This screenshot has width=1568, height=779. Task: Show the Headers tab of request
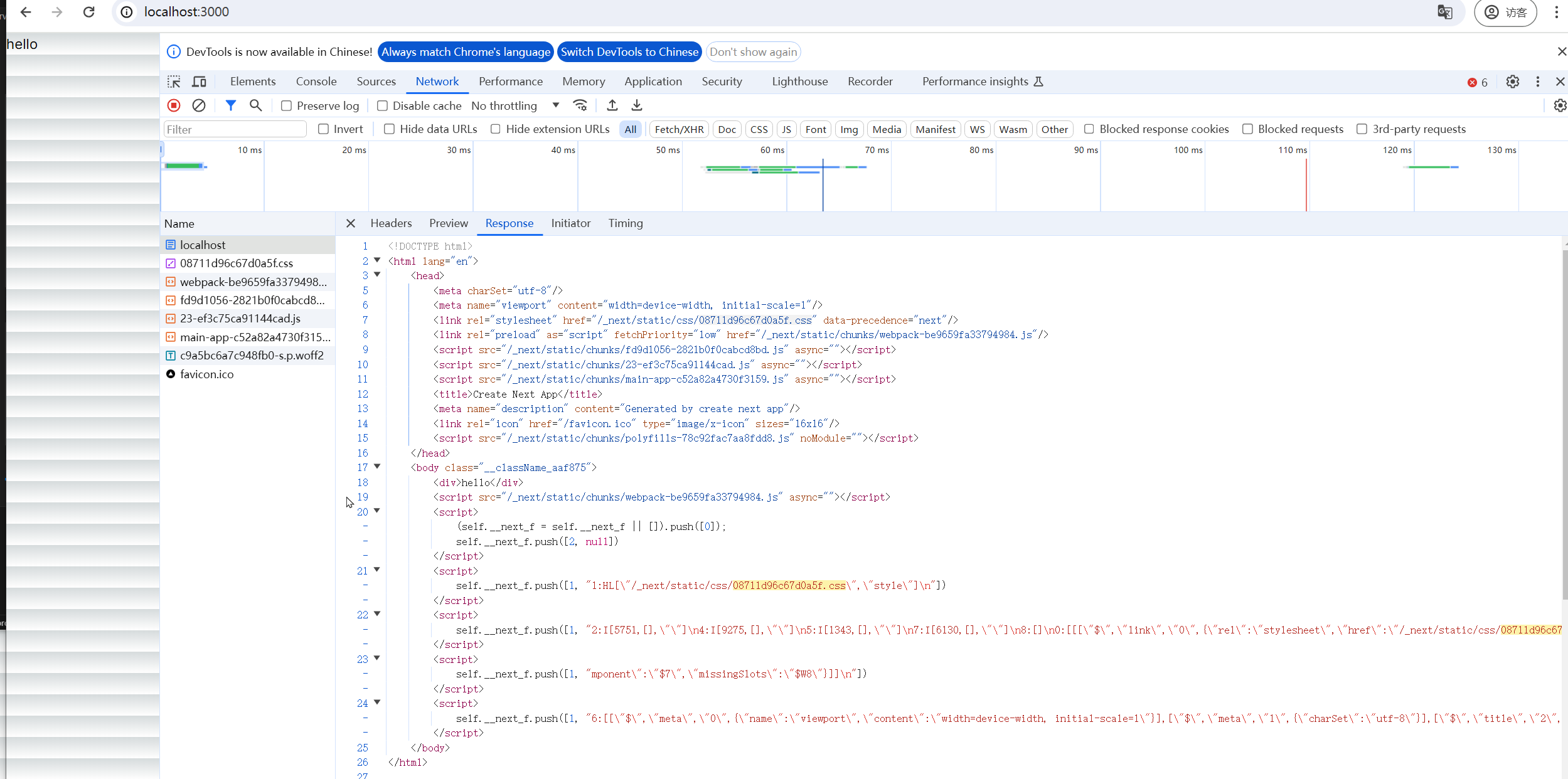pos(391,223)
